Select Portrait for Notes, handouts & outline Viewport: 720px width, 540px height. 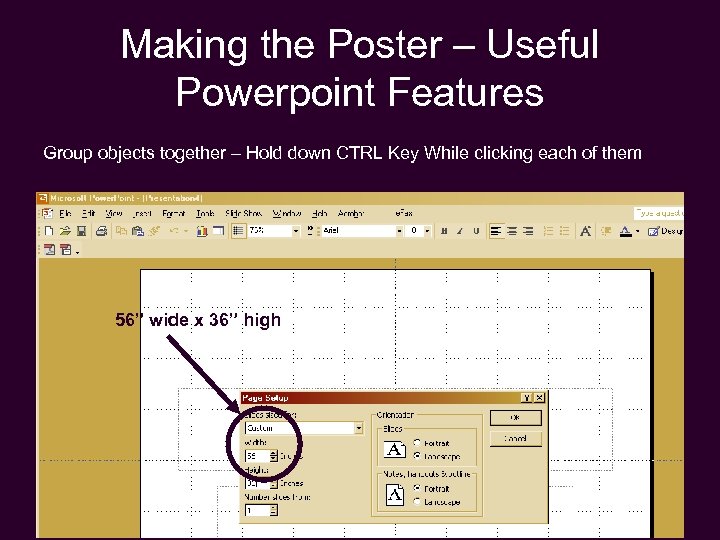coord(417,488)
